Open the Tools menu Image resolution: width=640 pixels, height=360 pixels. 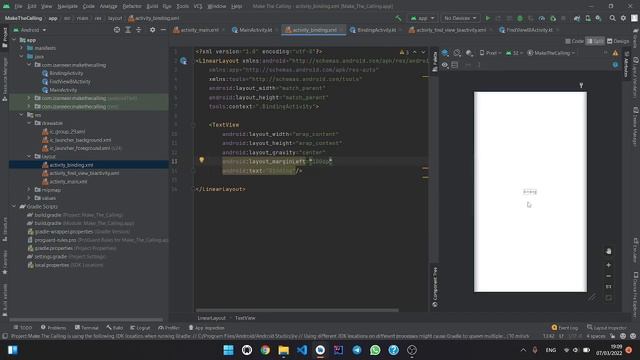pyautogui.click(x=182, y=6)
